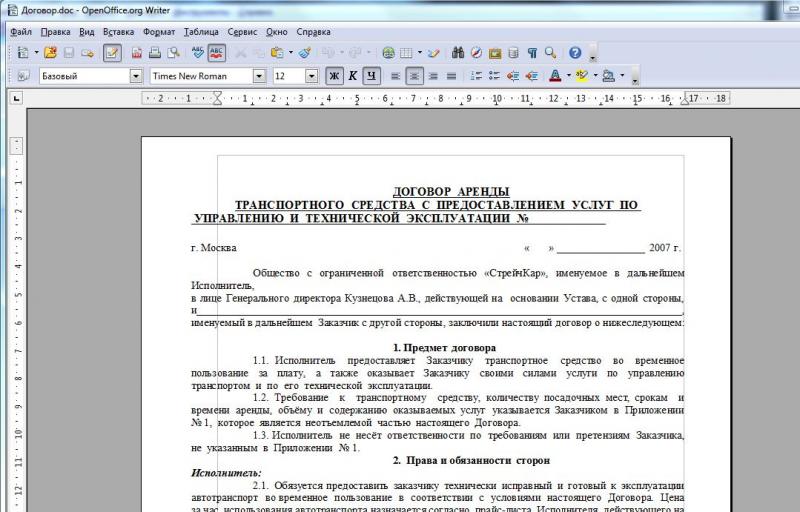Toggle bold Ж button

(334, 76)
